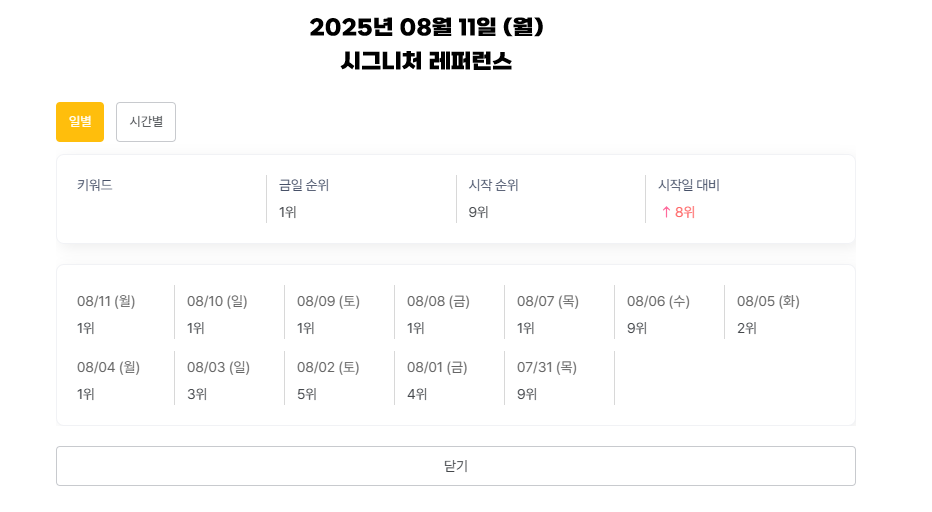The image size is (932, 512).
Task: Select the 일별 tab
Action: pyautogui.click(x=80, y=122)
